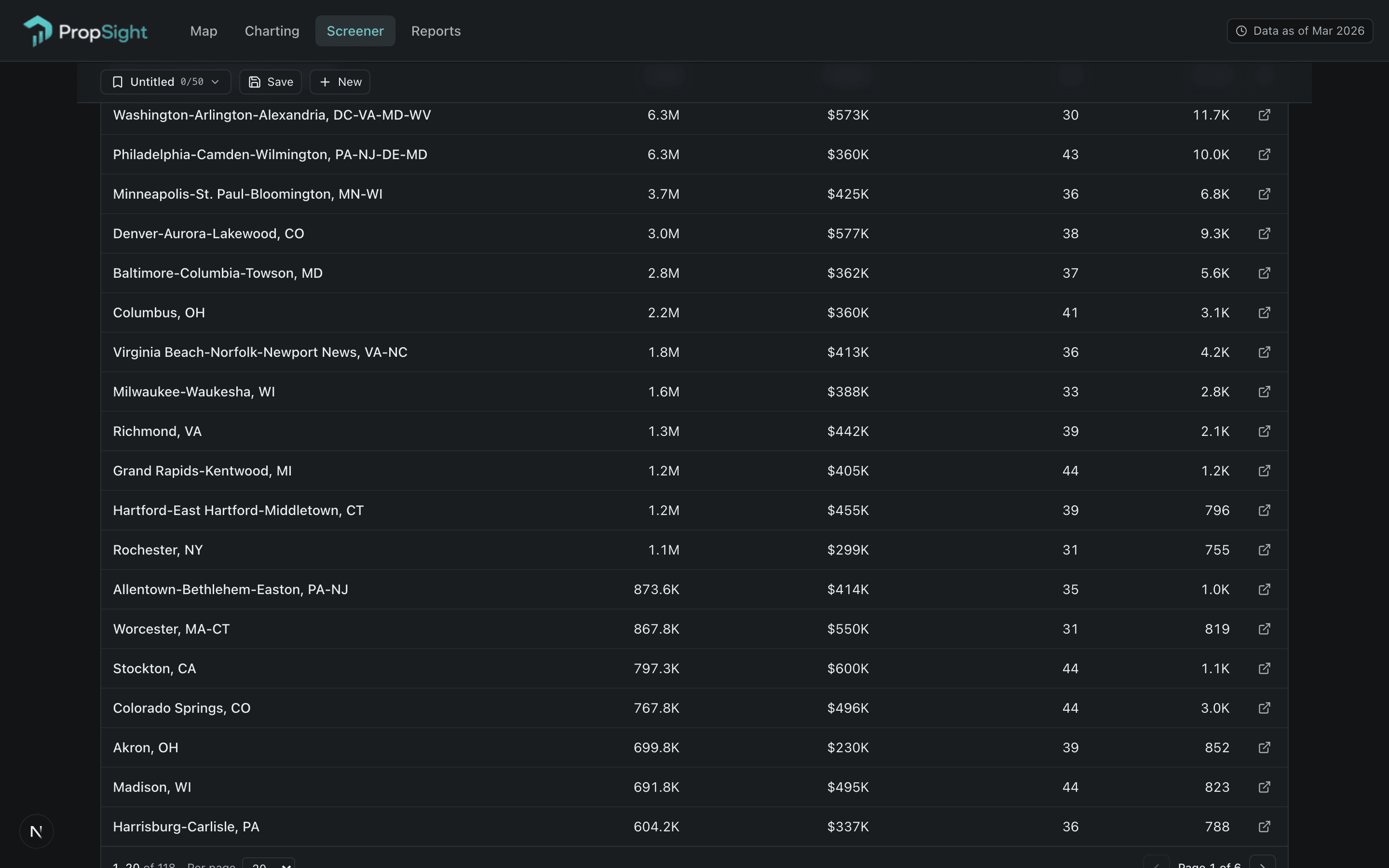Click the 43 value in Philadelphia row

pos(1071,154)
